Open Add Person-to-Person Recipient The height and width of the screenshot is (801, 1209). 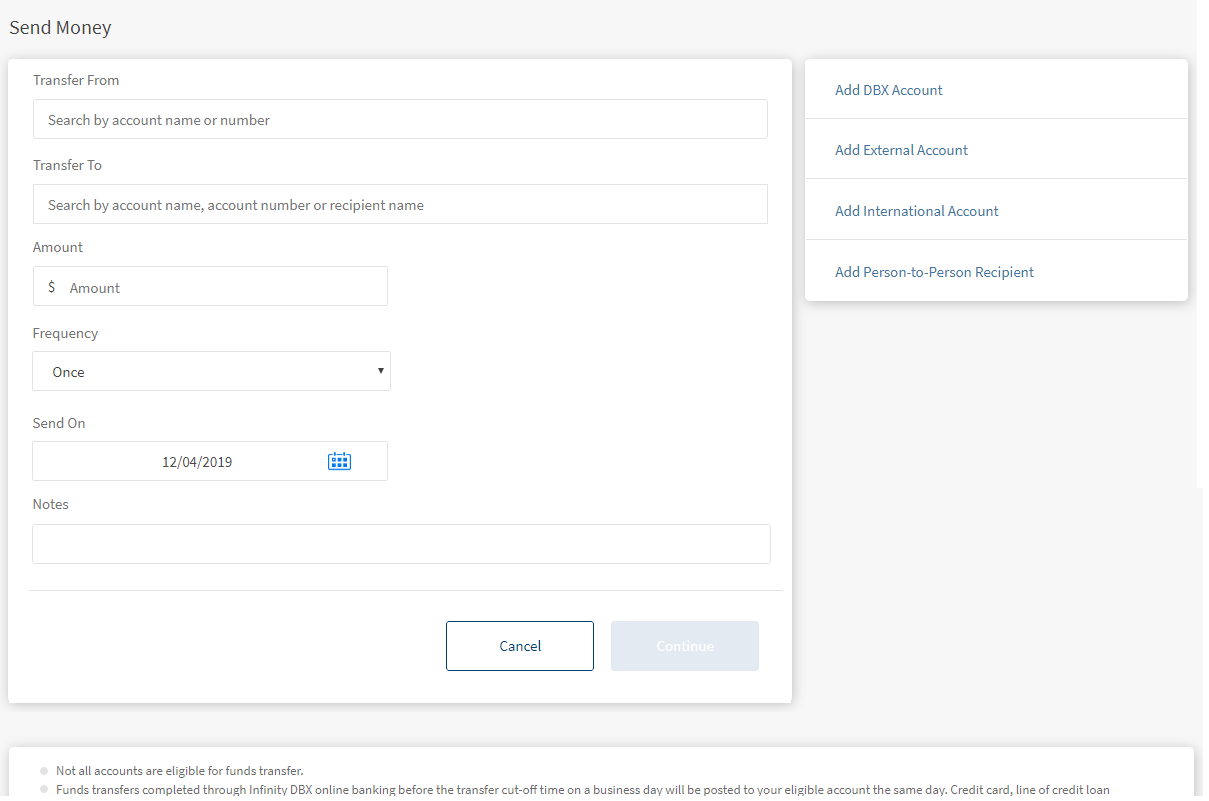click(x=934, y=272)
